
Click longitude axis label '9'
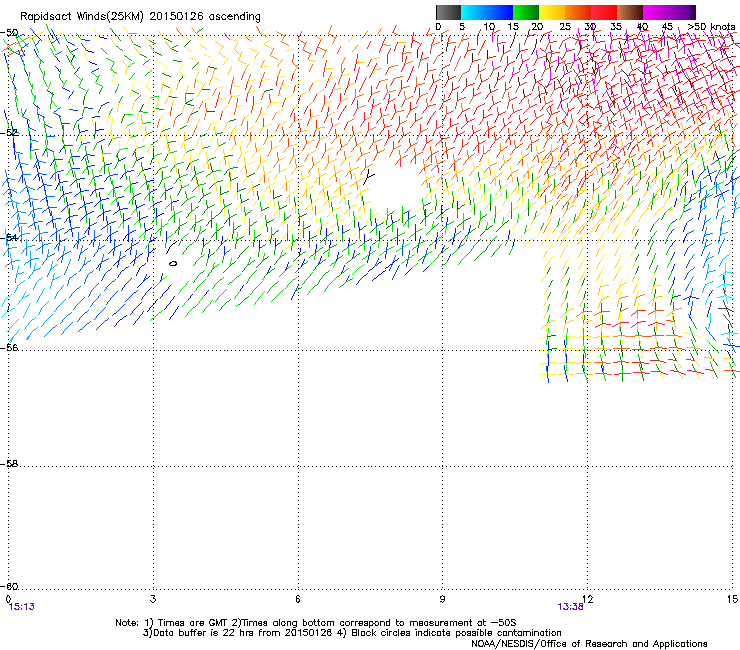(442, 599)
